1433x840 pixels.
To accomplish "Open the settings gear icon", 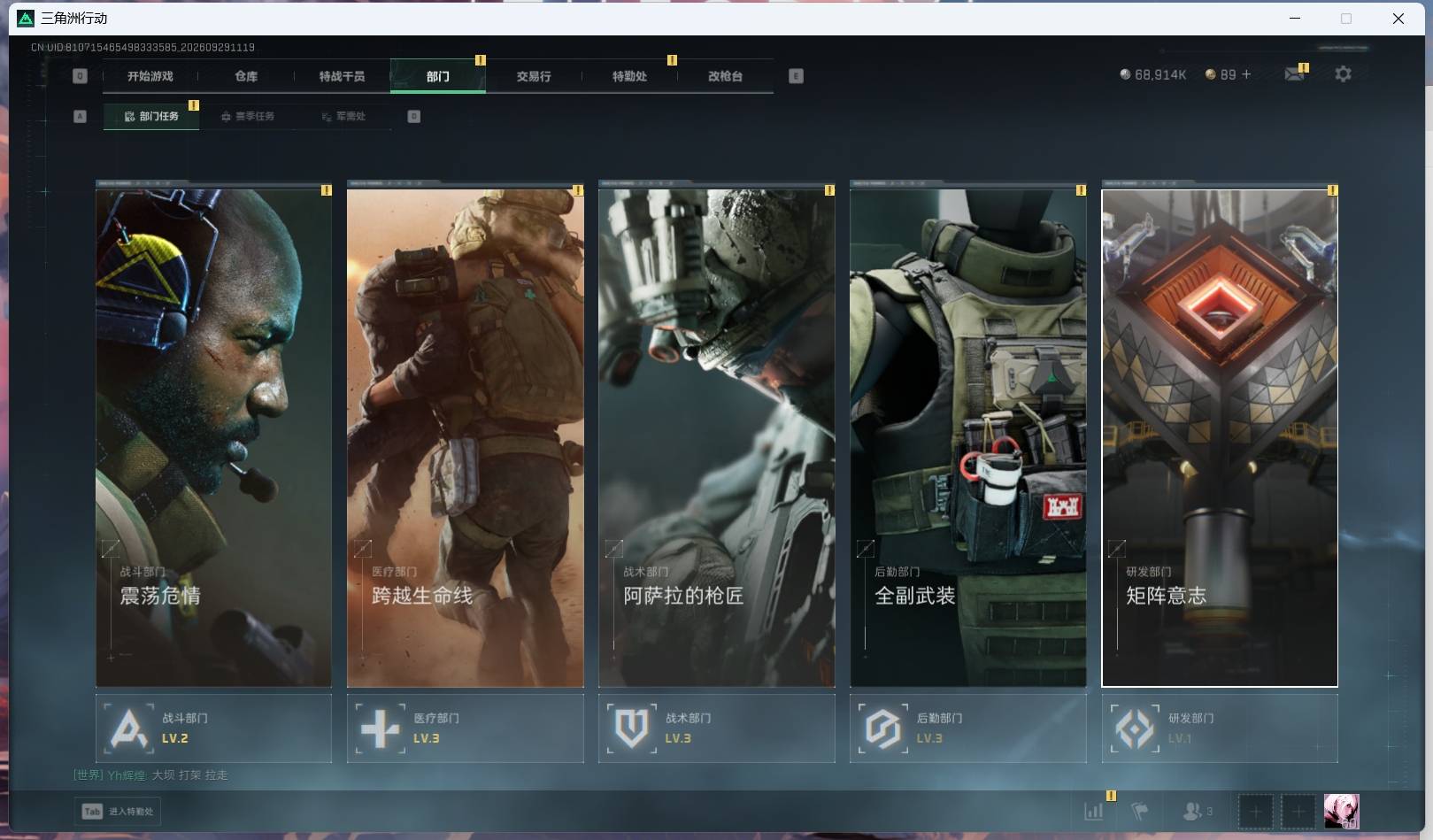I will tap(1343, 74).
